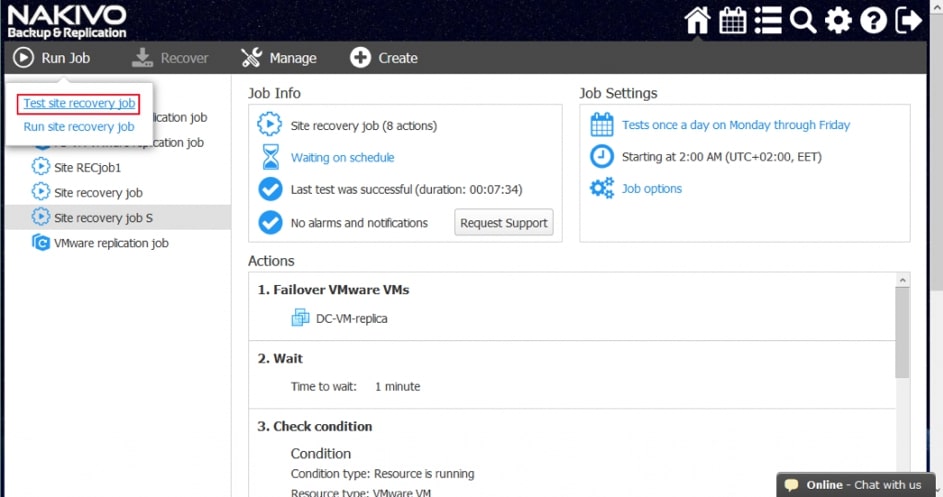The width and height of the screenshot is (943, 497).
Task: Click the Waiting on schedule link
Action: point(342,157)
